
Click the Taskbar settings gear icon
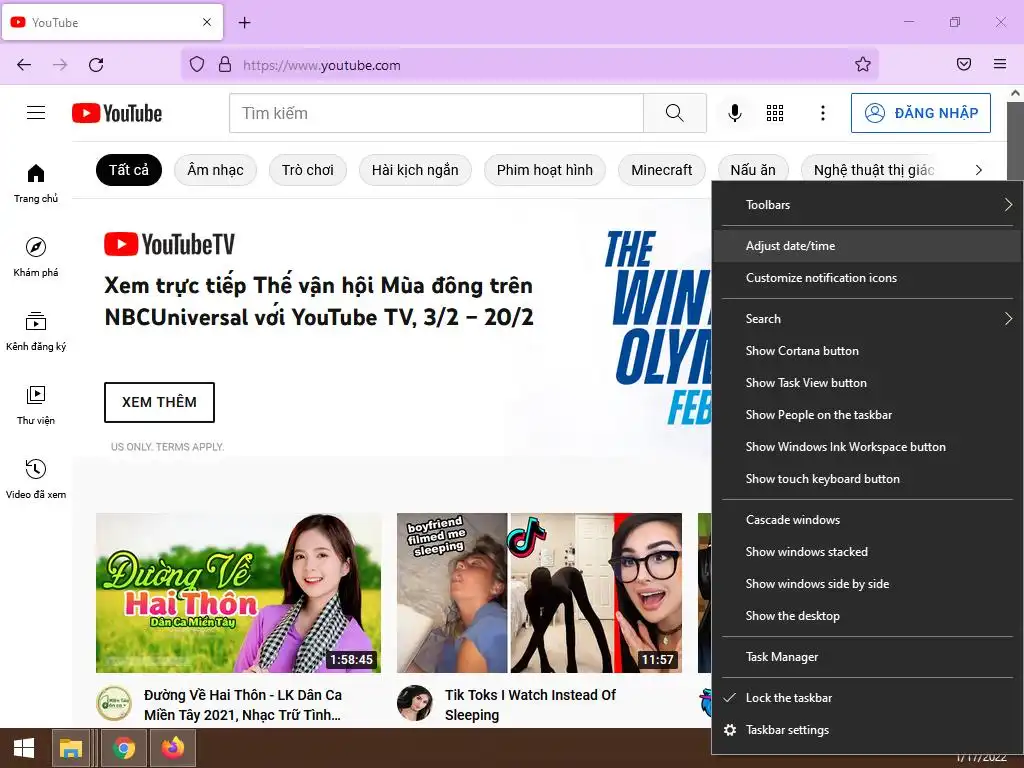[x=730, y=729]
